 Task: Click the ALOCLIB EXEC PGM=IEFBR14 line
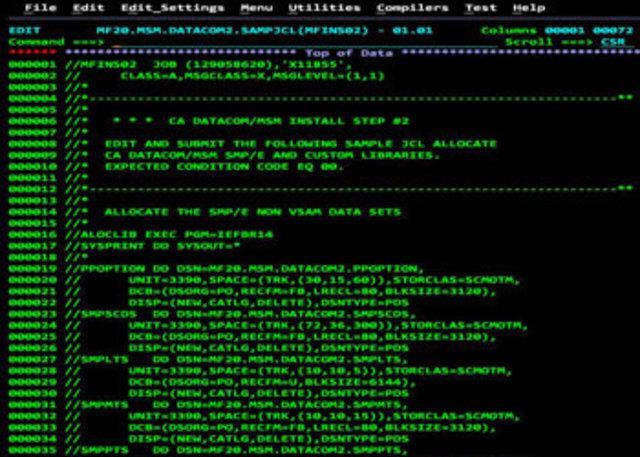169,235
